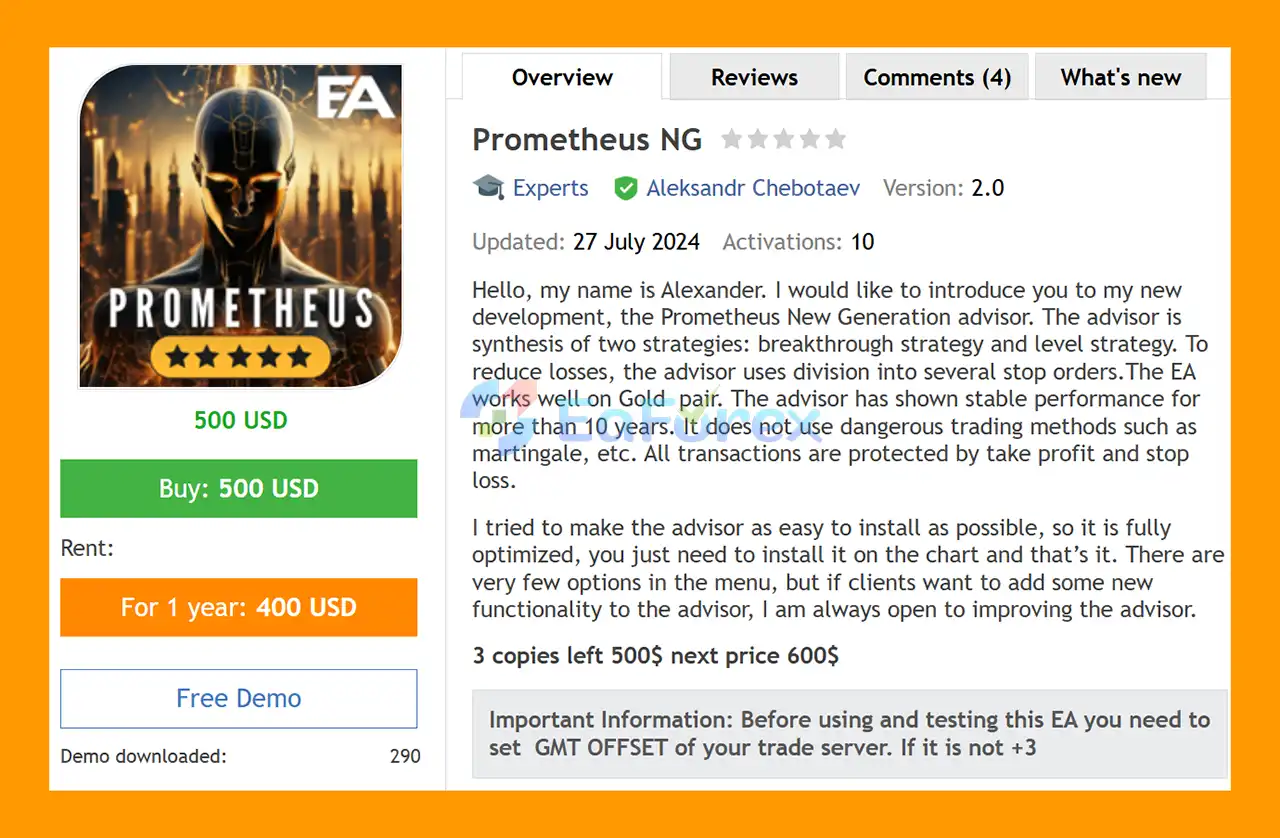Select the first gray rating star
The image size is (1280, 838).
point(732,139)
